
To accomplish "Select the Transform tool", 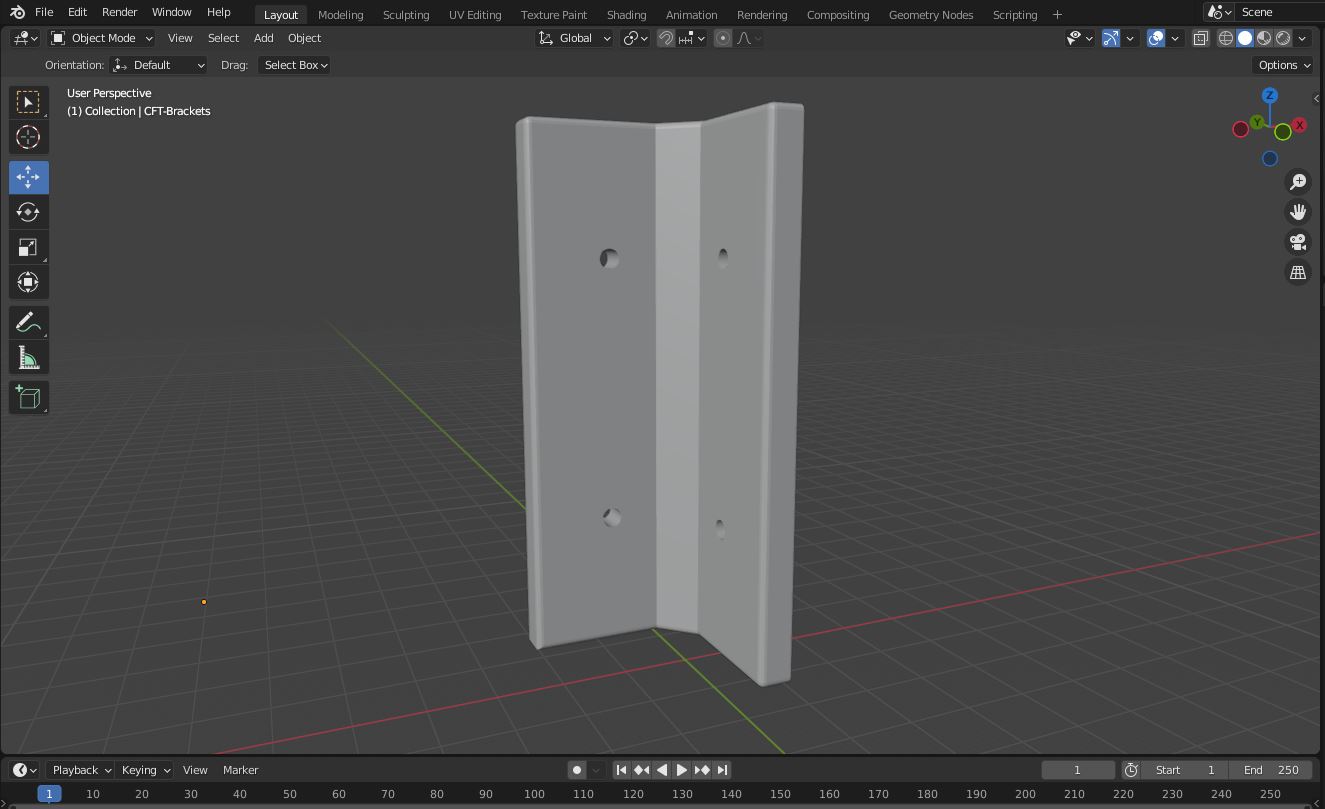I will pyautogui.click(x=28, y=282).
